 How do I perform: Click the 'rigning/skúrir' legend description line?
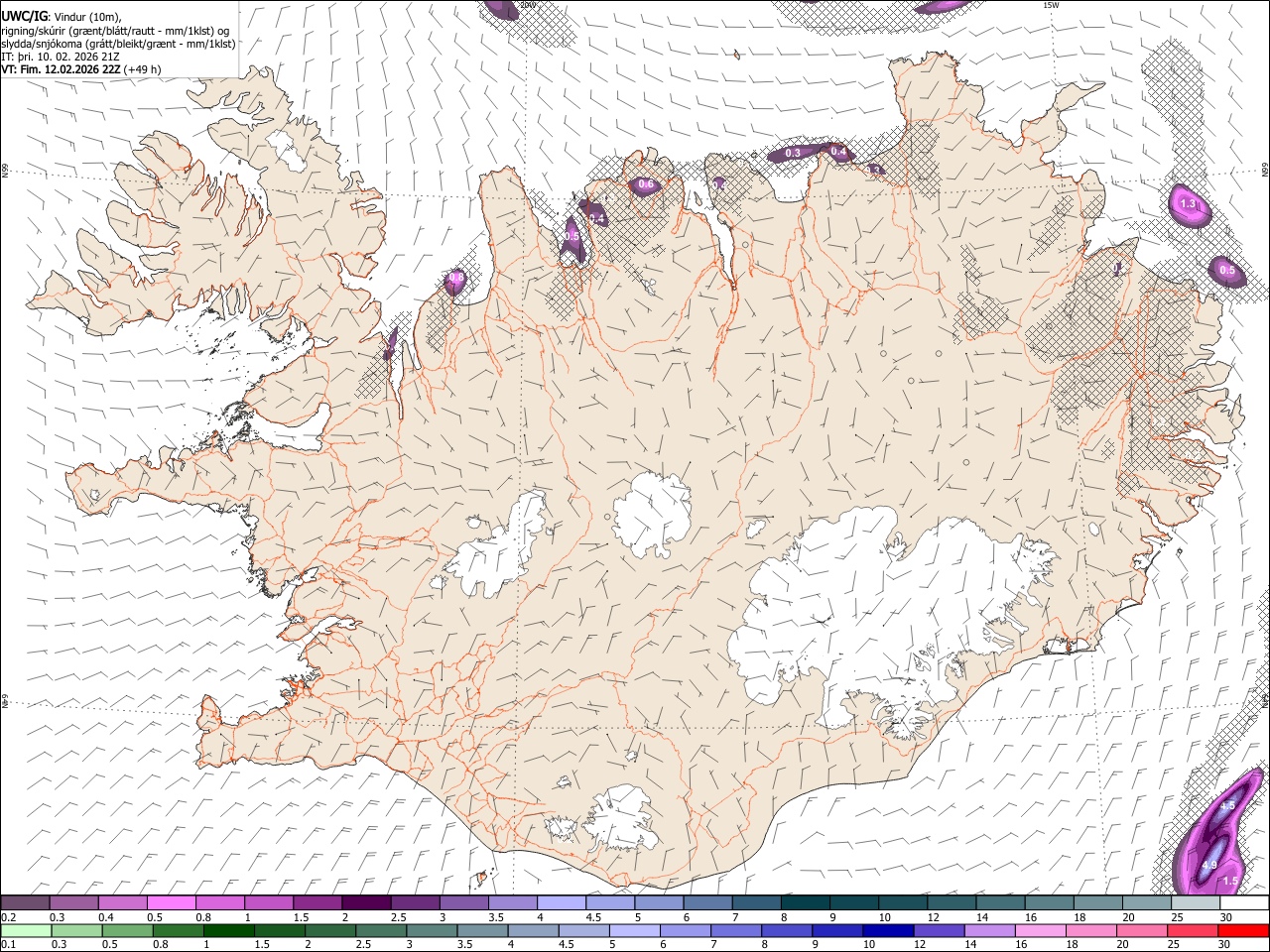115,31
